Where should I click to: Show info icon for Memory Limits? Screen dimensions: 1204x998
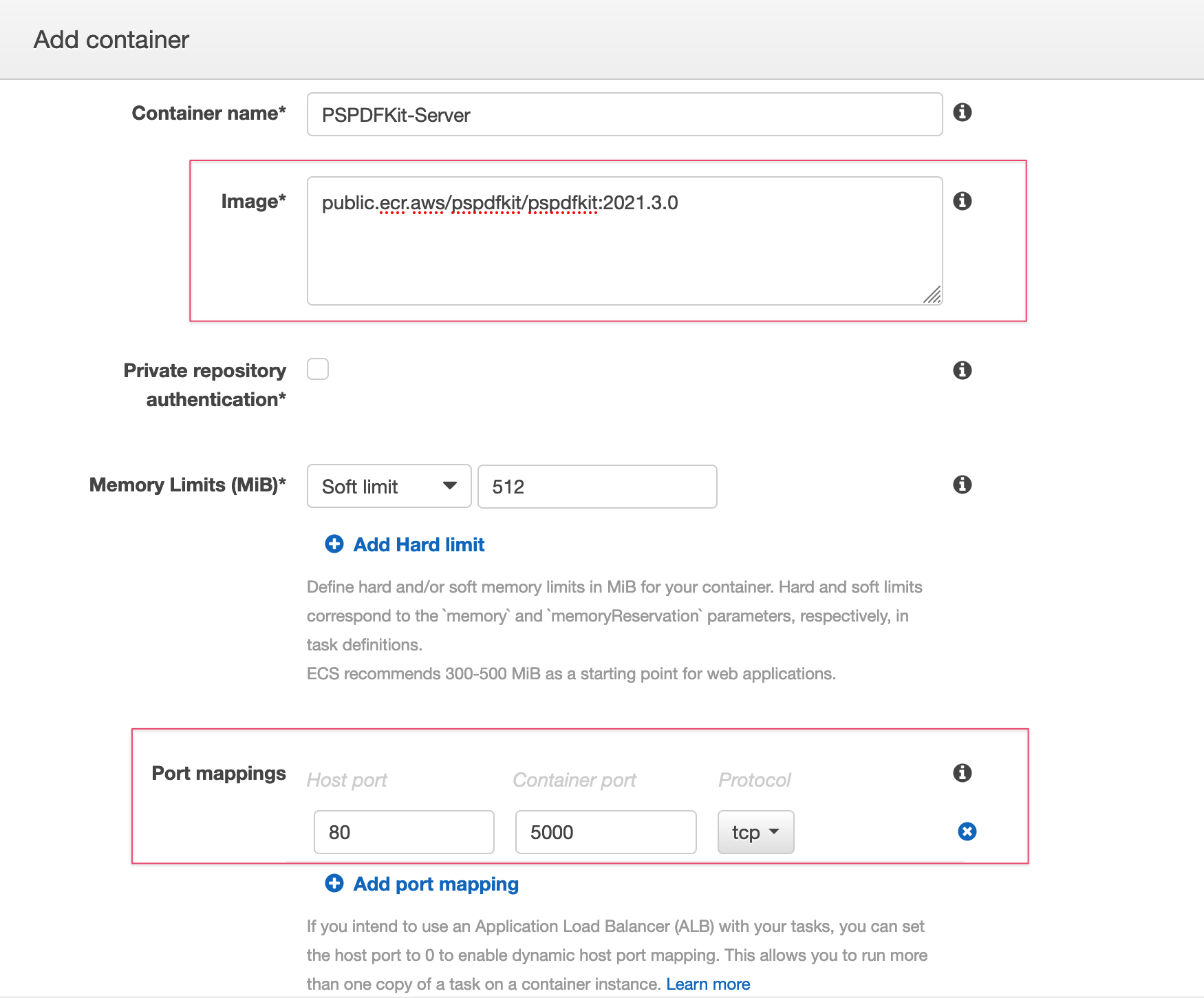pos(962,485)
